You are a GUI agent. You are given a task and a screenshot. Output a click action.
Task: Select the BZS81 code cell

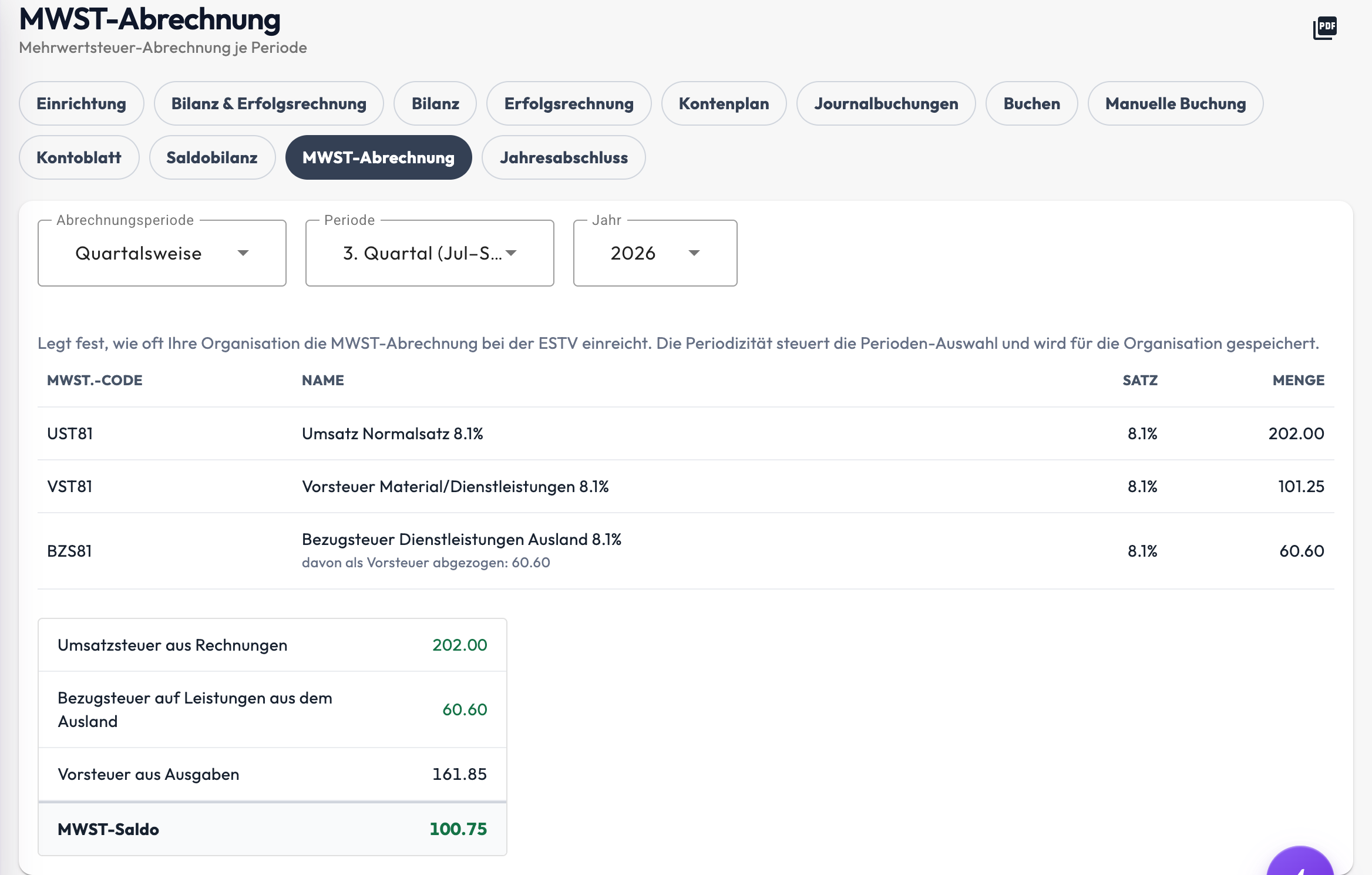[69, 551]
